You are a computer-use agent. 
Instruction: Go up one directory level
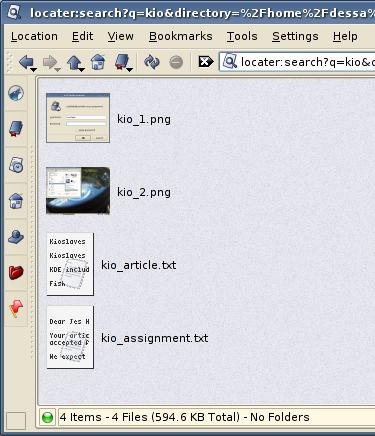pyautogui.click(x=74, y=62)
